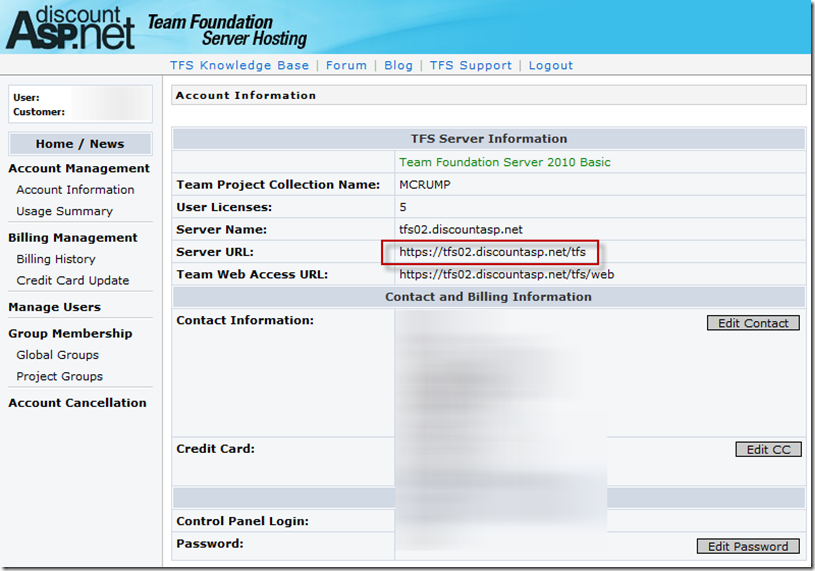Click the Account Management heading
Image resolution: width=815 pixels, height=571 pixels.
79,168
